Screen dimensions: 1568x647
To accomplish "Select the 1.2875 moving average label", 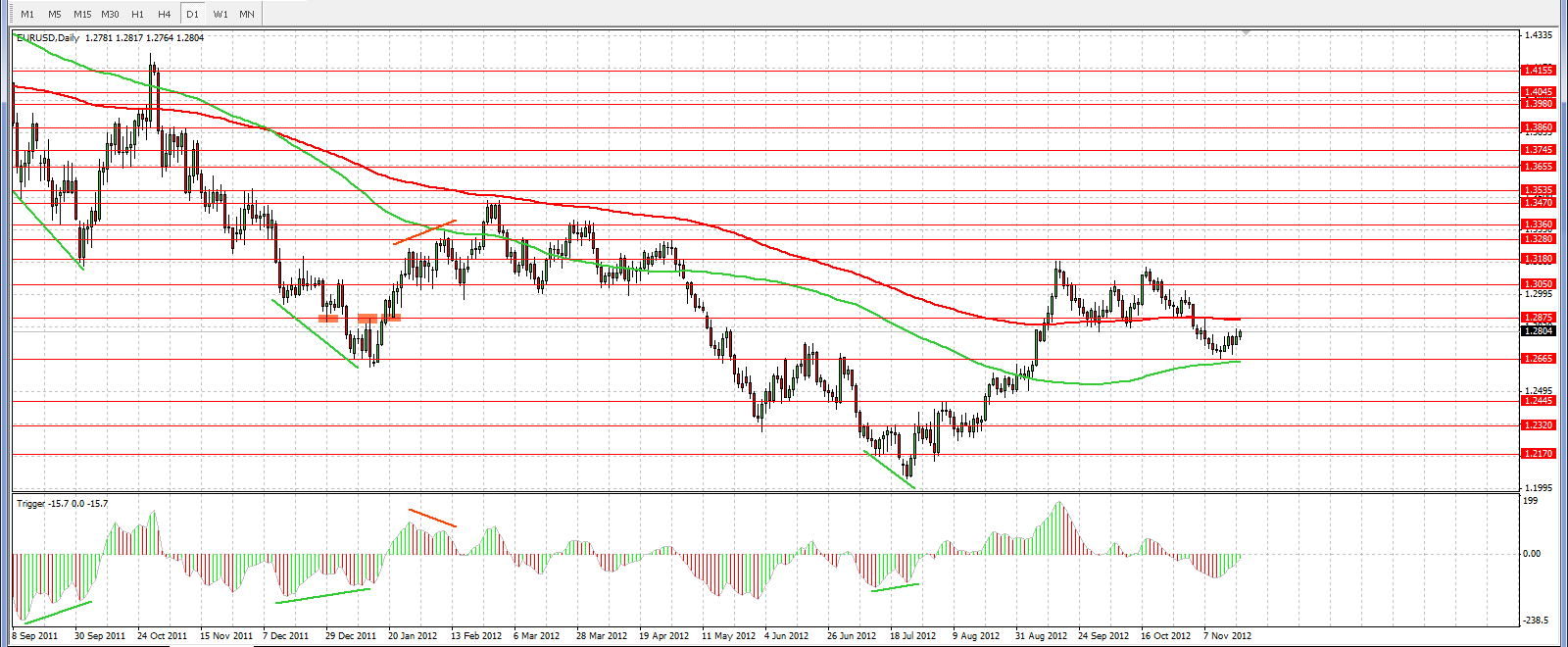I will (x=1538, y=318).
